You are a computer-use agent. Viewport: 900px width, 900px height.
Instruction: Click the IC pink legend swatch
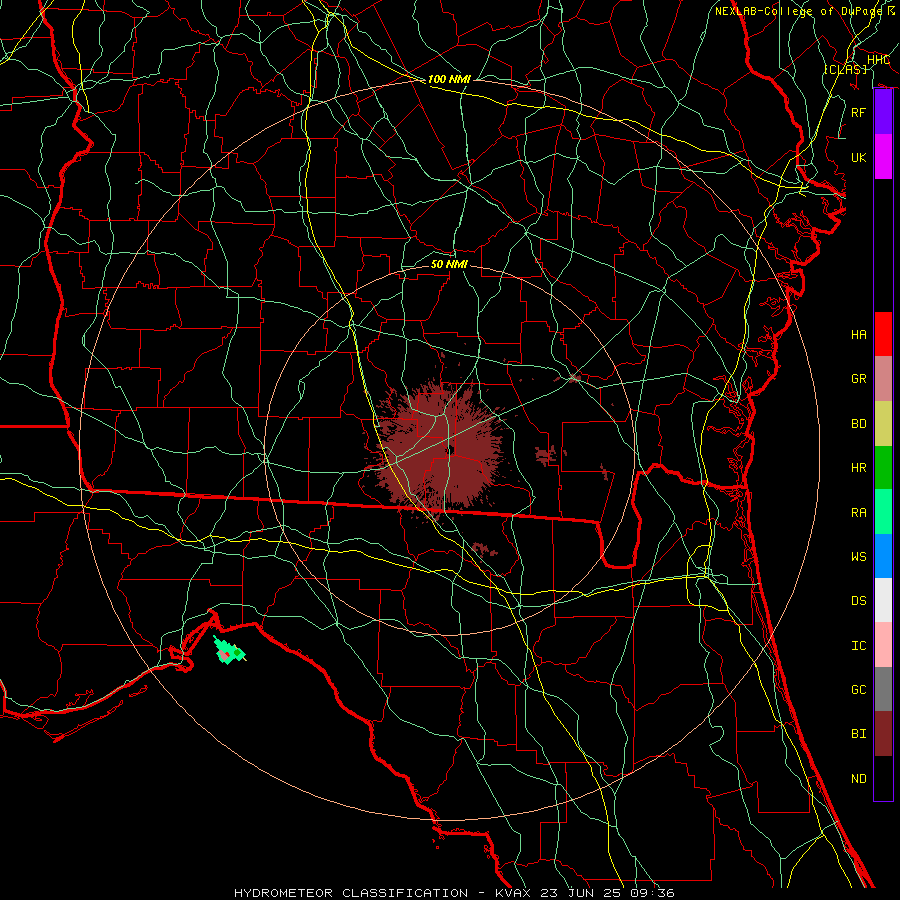tap(883, 645)
